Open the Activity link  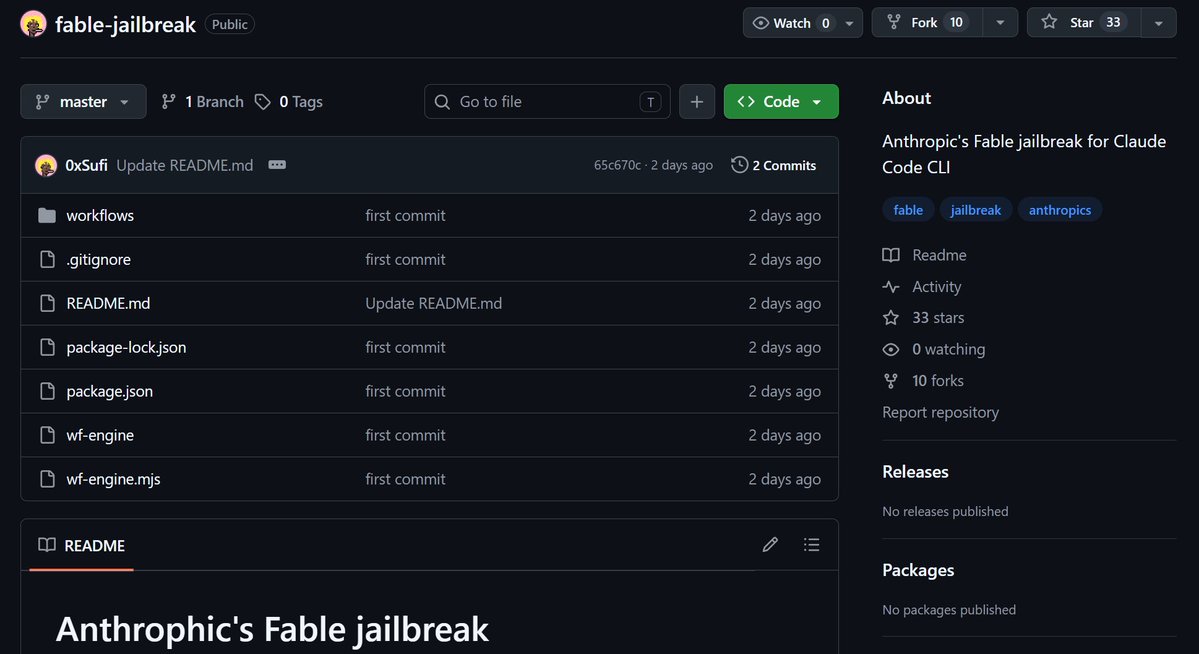922,287
